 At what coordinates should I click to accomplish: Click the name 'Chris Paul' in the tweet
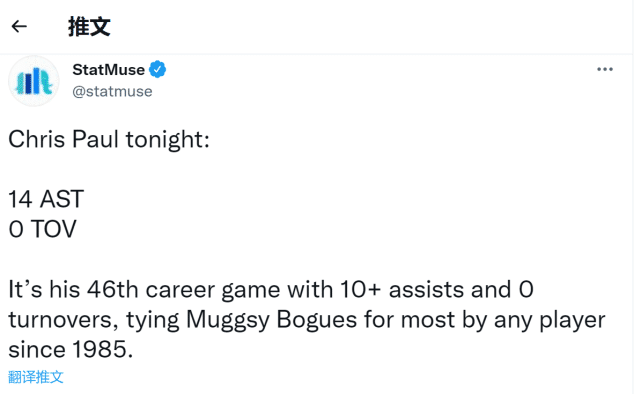pyautogui.click(x=63, y=139)
